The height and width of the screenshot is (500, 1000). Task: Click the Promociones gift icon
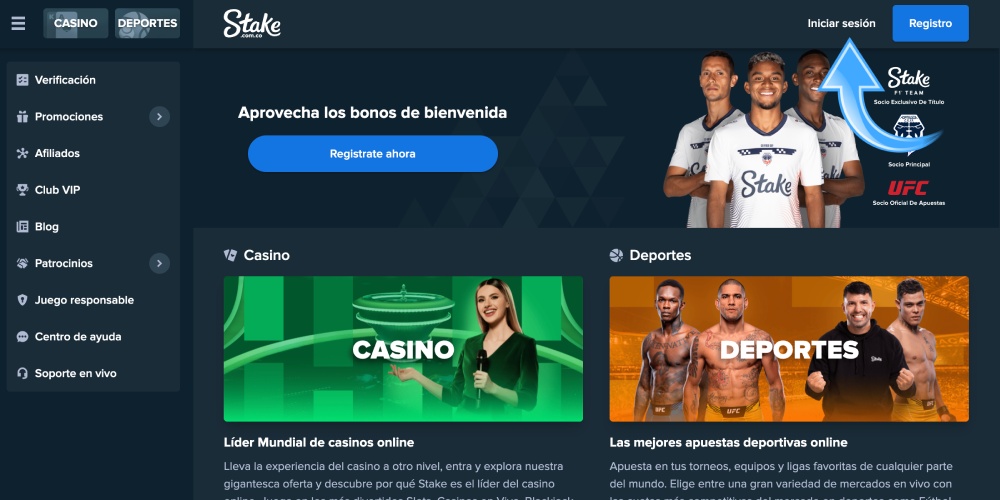coord(22,117)
